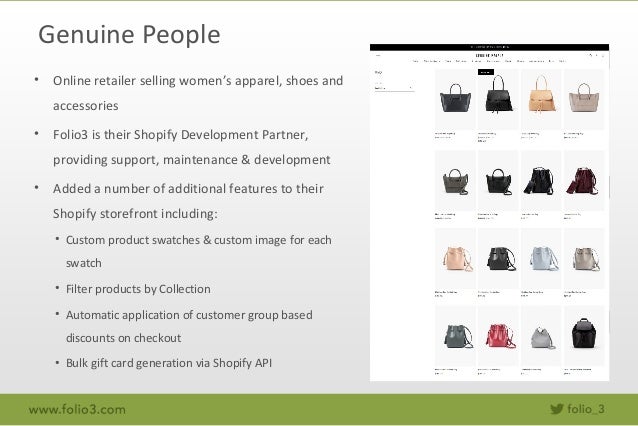Click the light taupe tote bag thumbnail
The height and width of the screenshot is (426, 638).
[583, 99]
